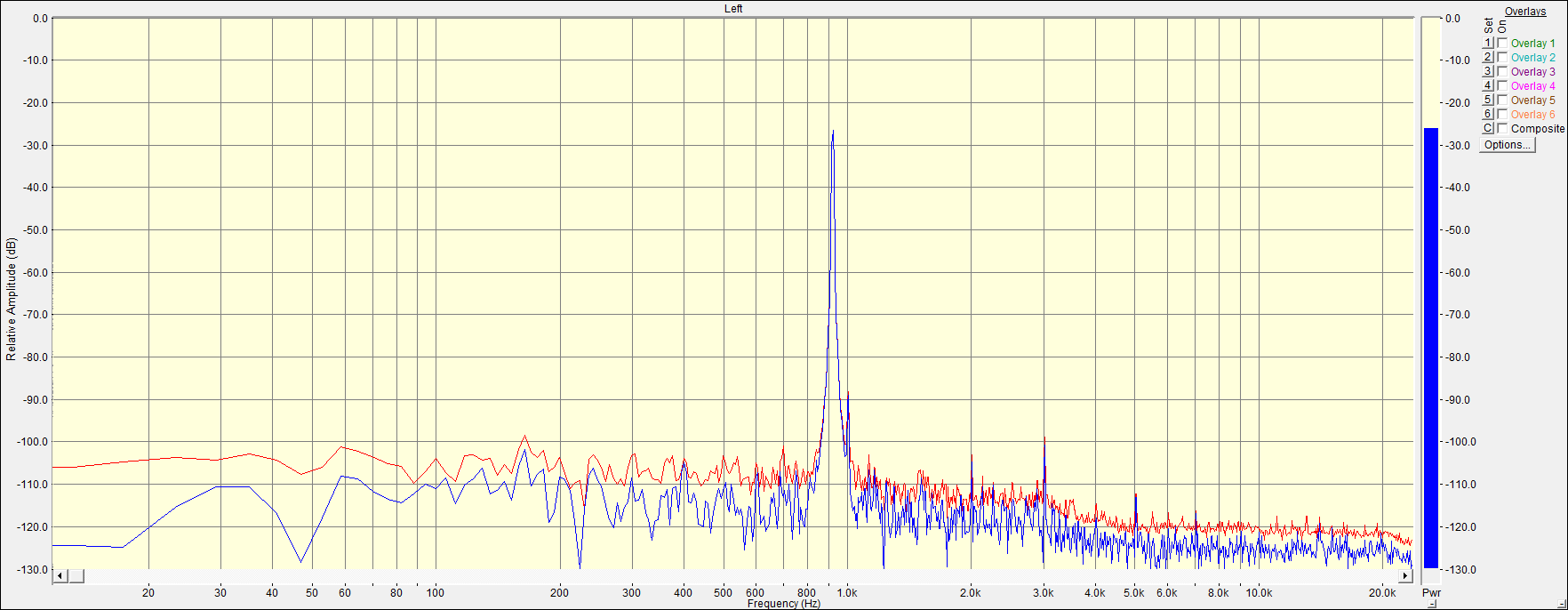Click the horizontal scrollbar thumb
The width and height of the screenshot is (1568, 610).
[76, 576]
